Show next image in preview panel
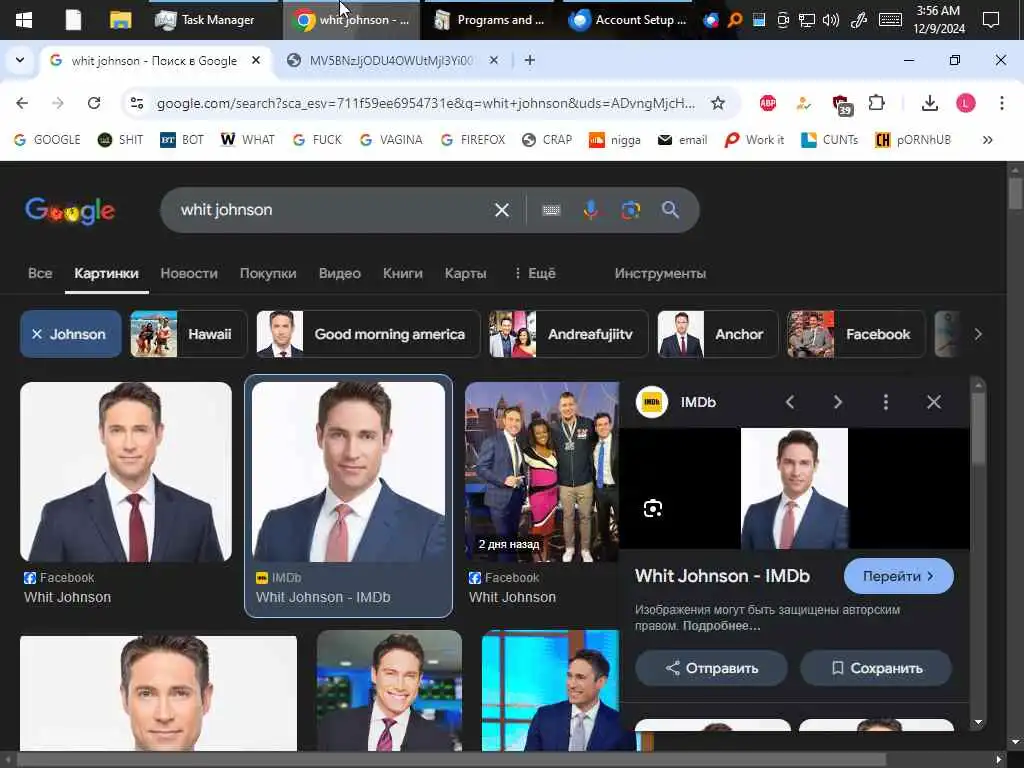The width and height of the screenshot is (1024, 768). (838, 402)
